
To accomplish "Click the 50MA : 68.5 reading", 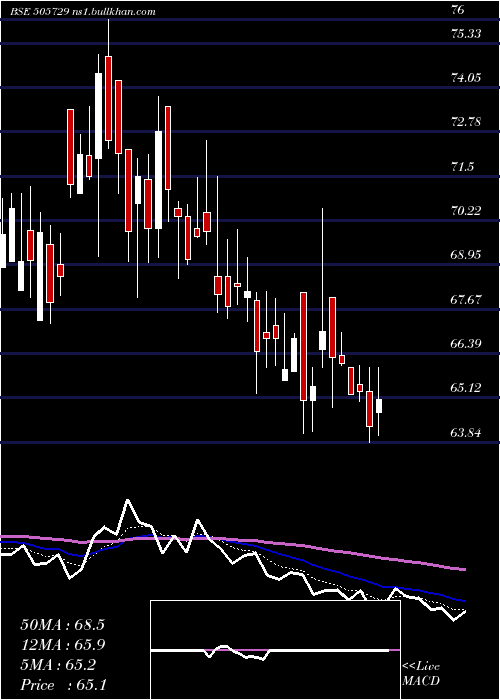I will pos(62,625).
